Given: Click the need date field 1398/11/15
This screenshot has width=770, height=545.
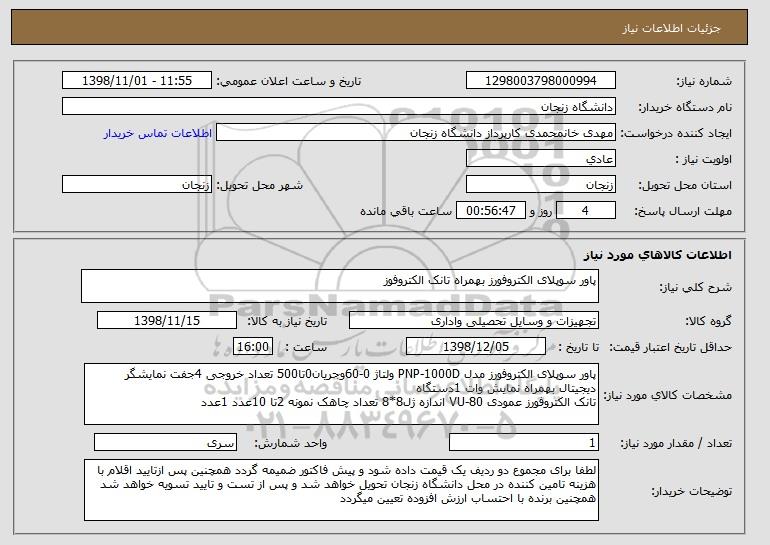Looking at the screenshot, I should (x=167, y=321).
